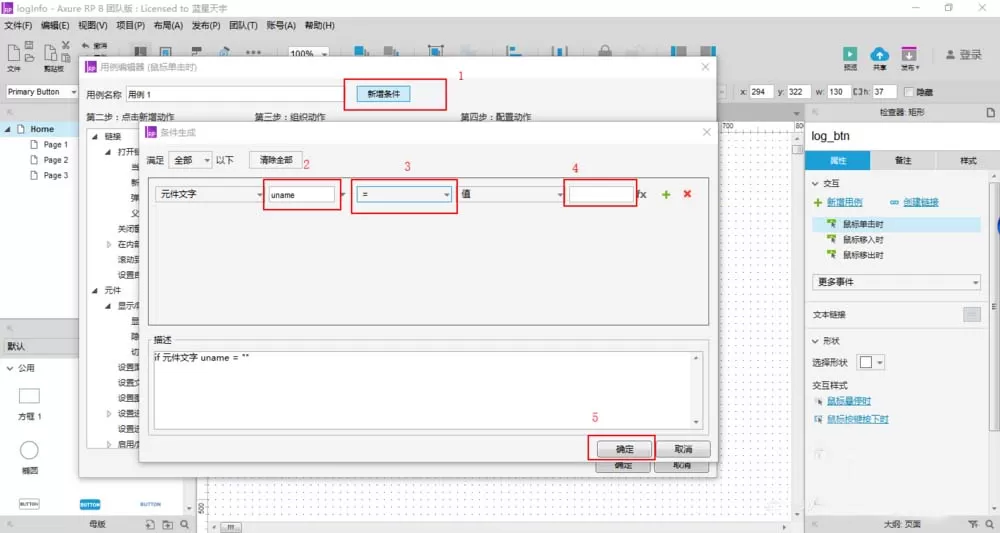Click the search icon in 母版 panel
This screenshot has width=1000, height=533.
184,524
